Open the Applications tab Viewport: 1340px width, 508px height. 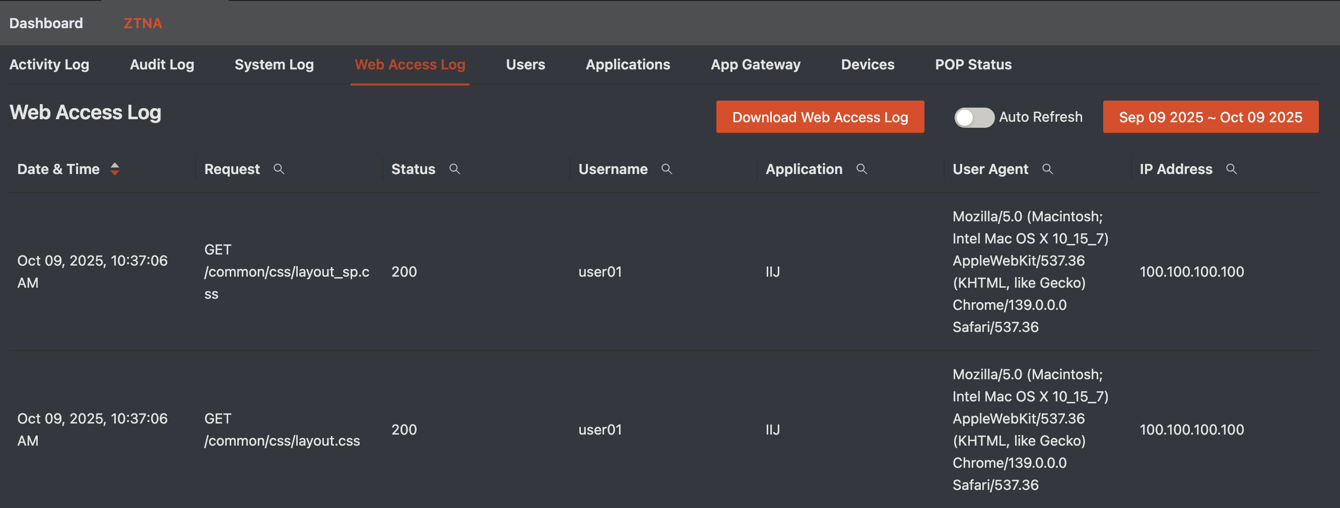click(628, 64)
